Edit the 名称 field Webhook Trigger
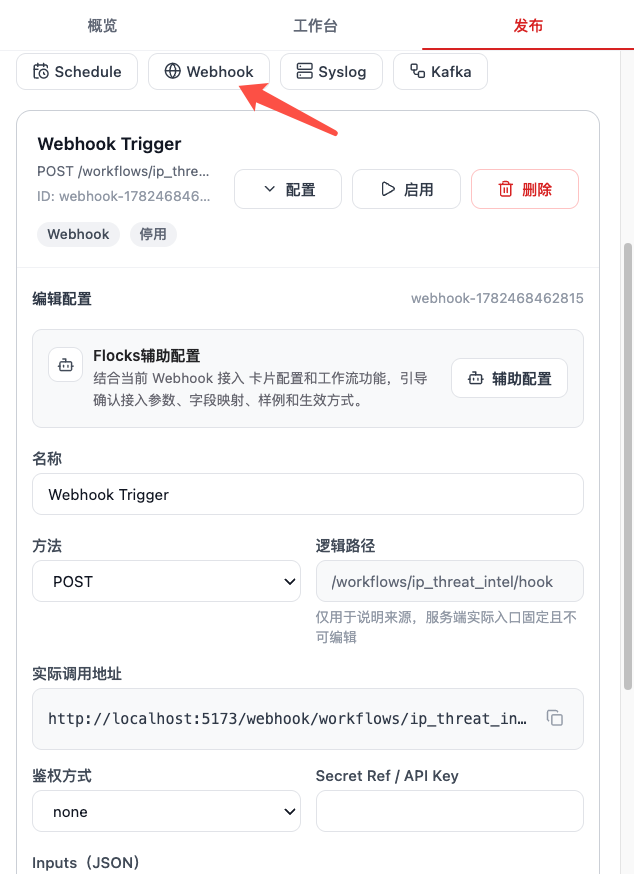The image size is (634, 874). pyautogui.click(x=308, y=494)
